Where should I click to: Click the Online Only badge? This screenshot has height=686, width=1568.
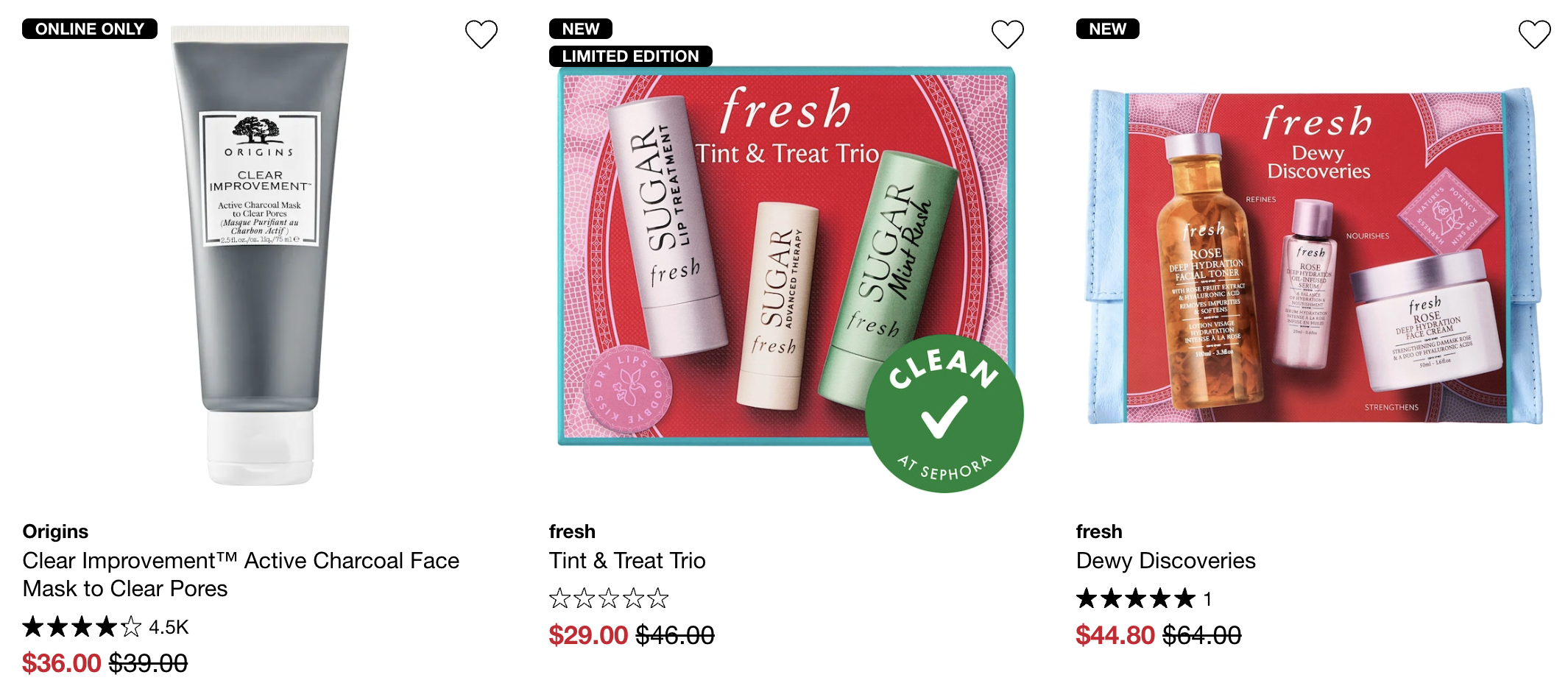90,29
